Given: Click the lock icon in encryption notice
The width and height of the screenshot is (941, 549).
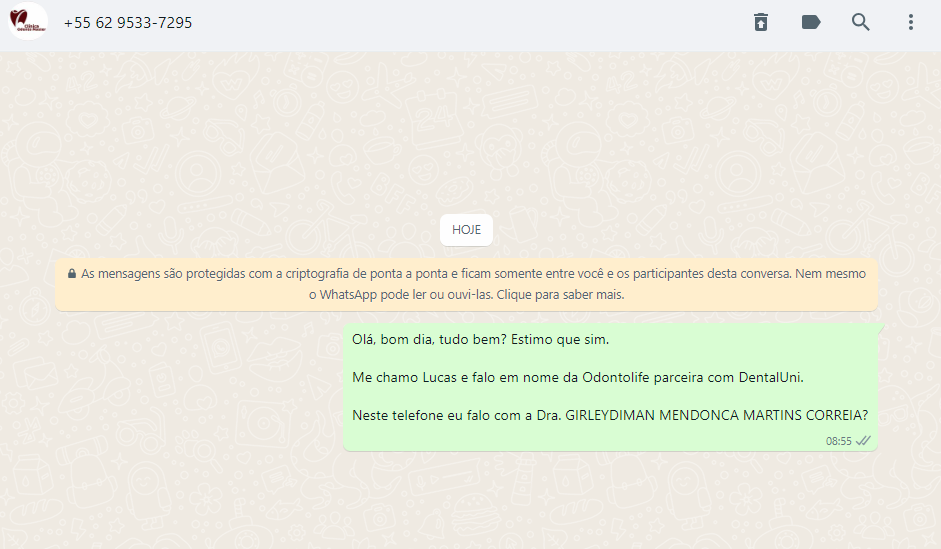Looking at the screenshot, I should point(72,274).
